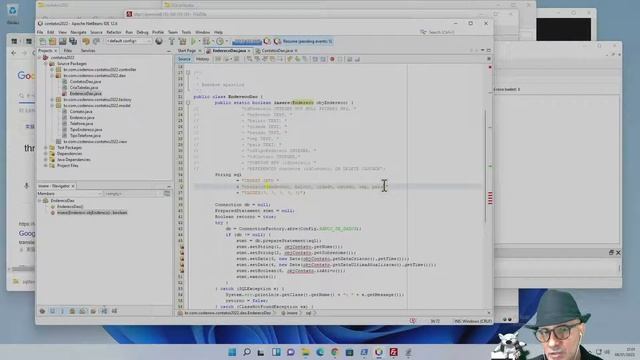Click the Clean and Build icon
The width and height of the screenshot is (640, 360).
pos(182,41)
